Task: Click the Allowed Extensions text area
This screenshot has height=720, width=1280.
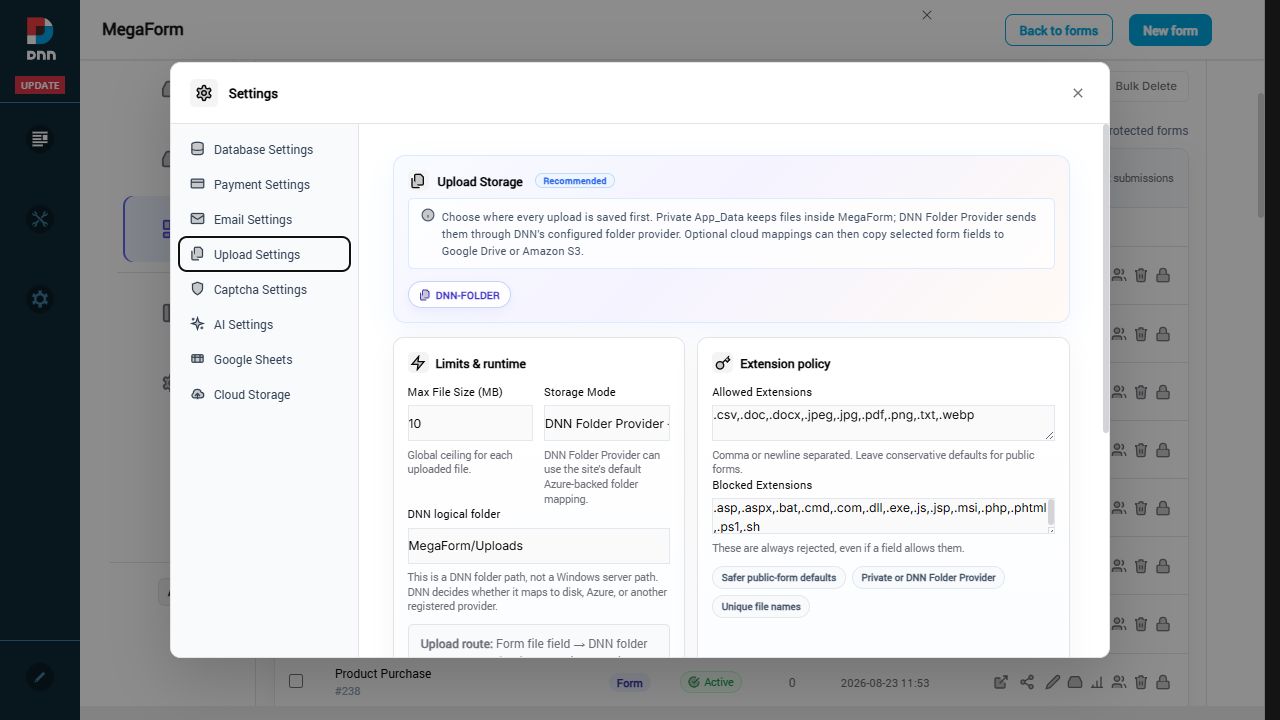Action: pos(883,422)
